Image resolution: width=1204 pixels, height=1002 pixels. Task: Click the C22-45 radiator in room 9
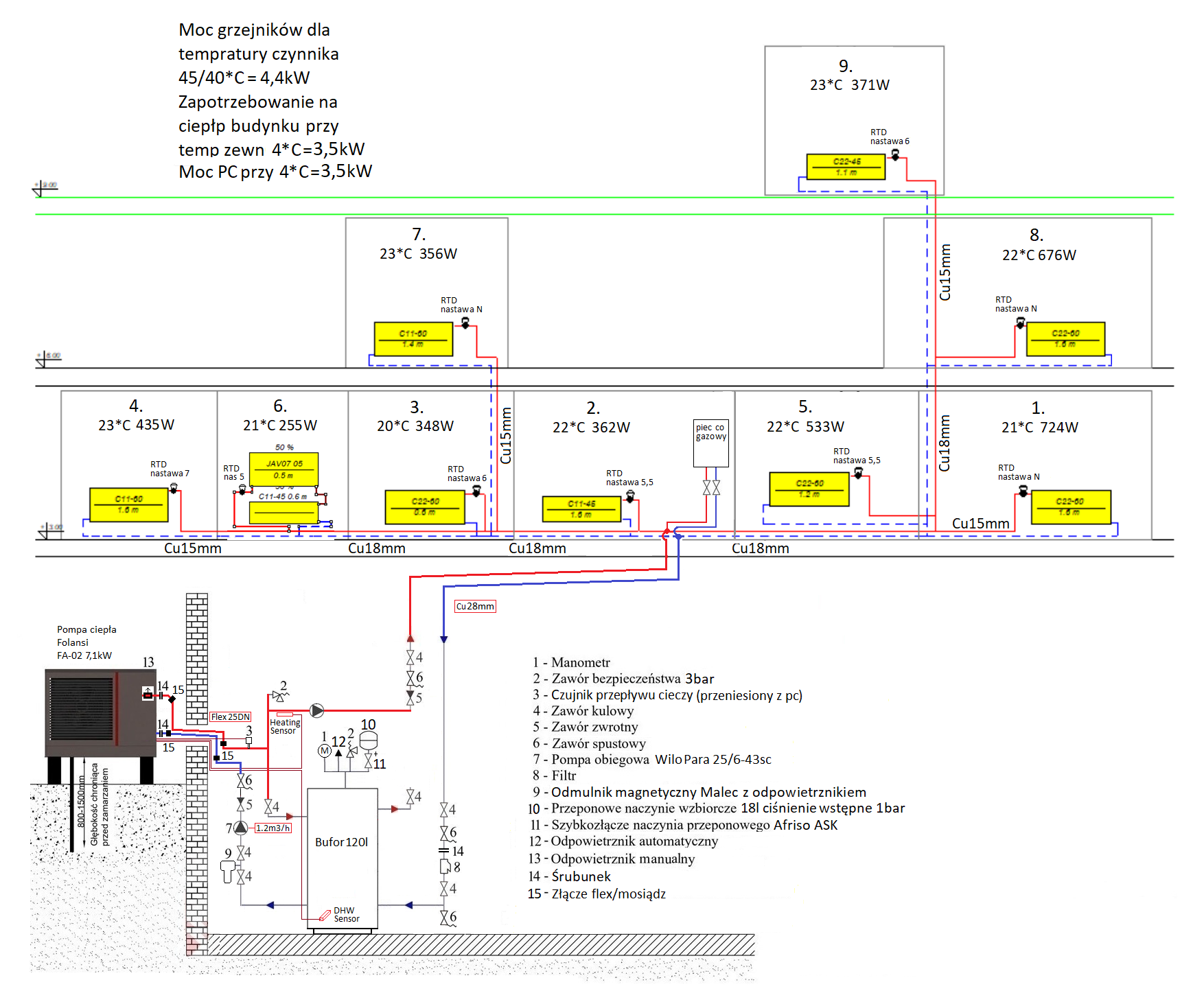(846, 167)
